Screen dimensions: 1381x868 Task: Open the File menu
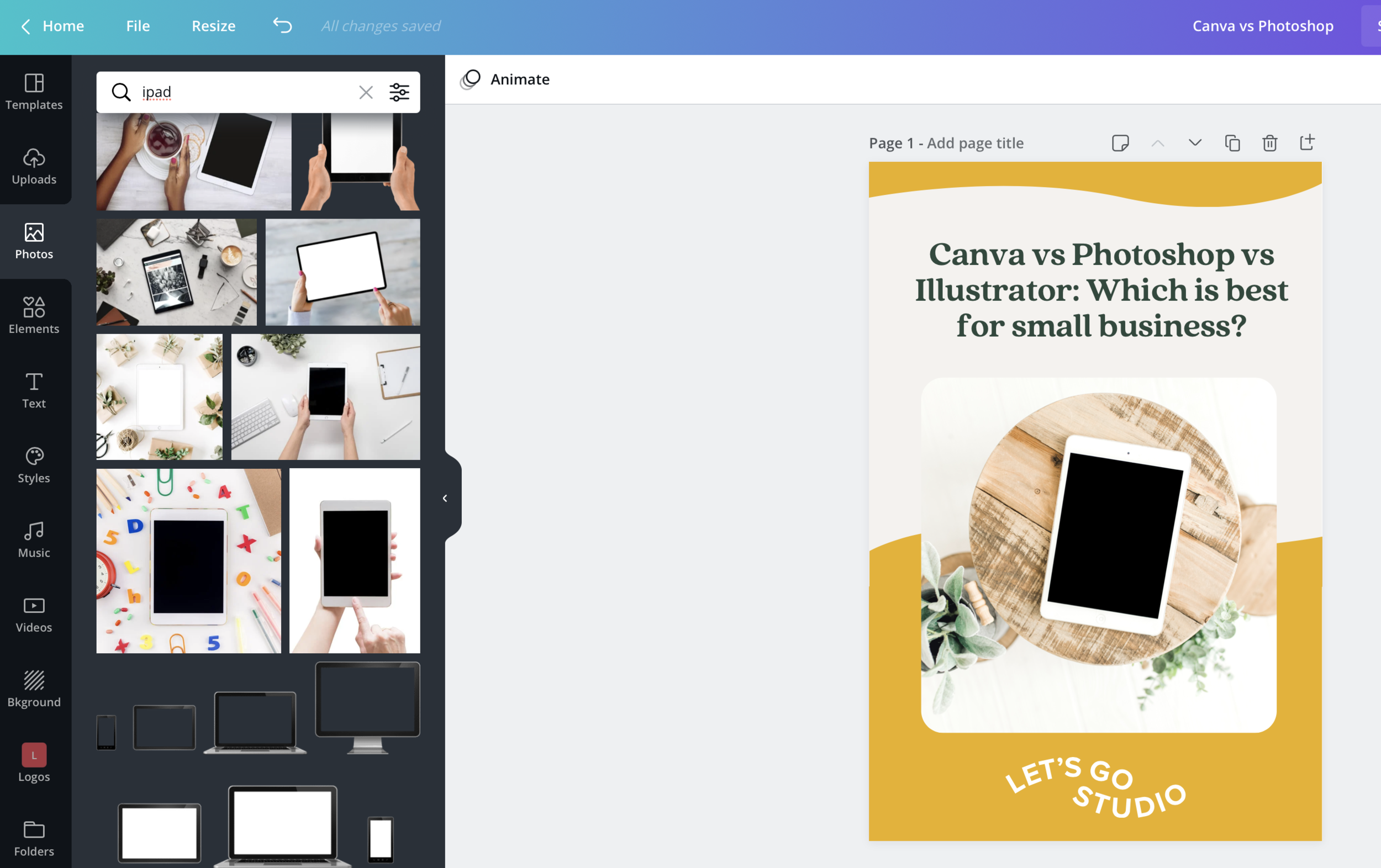138,26
